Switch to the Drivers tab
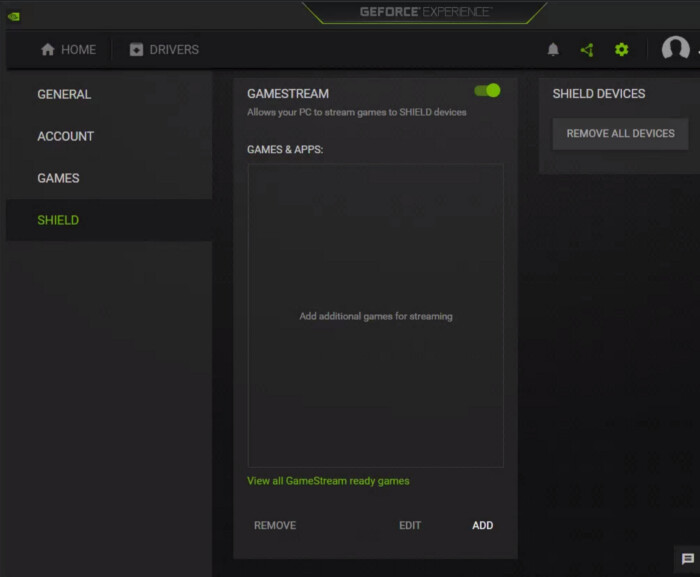This screenshot has width=700, height=577. 164,50
